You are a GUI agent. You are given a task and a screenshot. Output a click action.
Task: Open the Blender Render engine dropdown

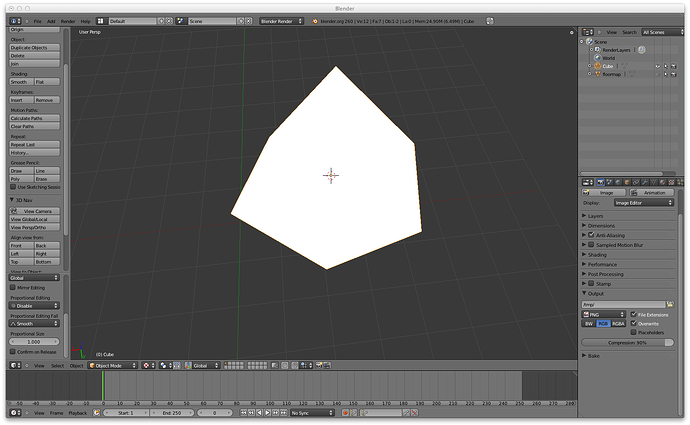(x=281, y=21)
